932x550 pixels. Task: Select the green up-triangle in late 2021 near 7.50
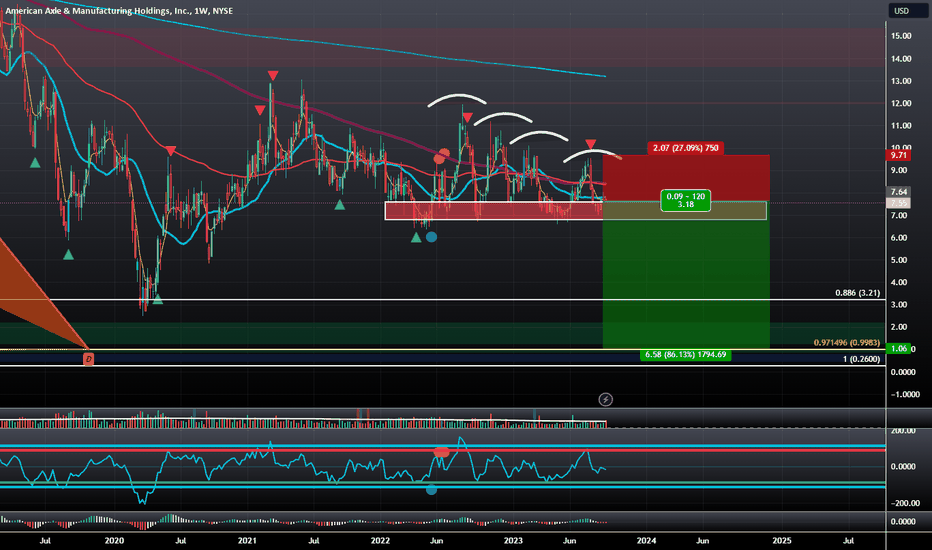(339, 205)
